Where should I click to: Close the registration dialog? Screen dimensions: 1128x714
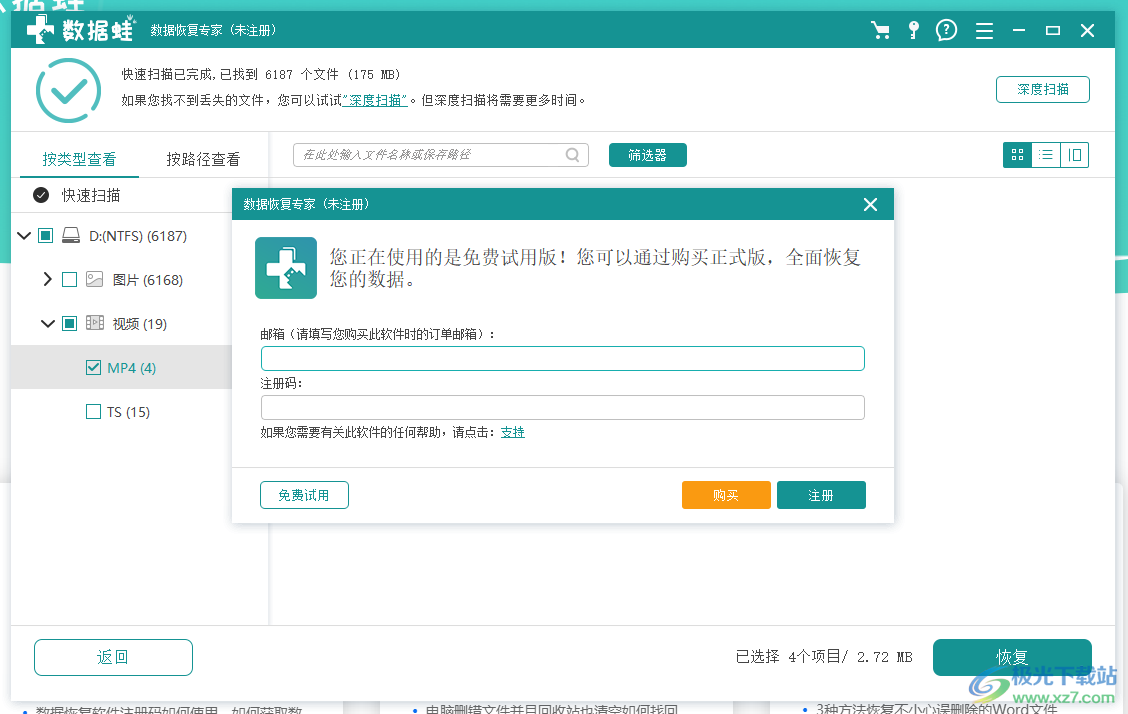(x=870, y=205)
